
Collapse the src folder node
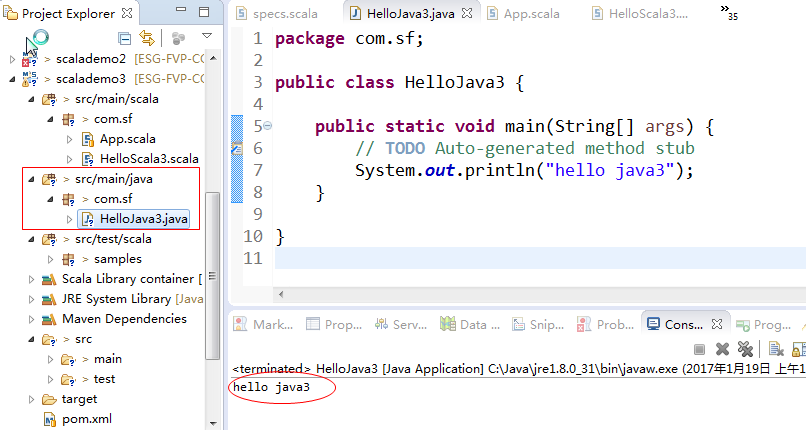31,340
